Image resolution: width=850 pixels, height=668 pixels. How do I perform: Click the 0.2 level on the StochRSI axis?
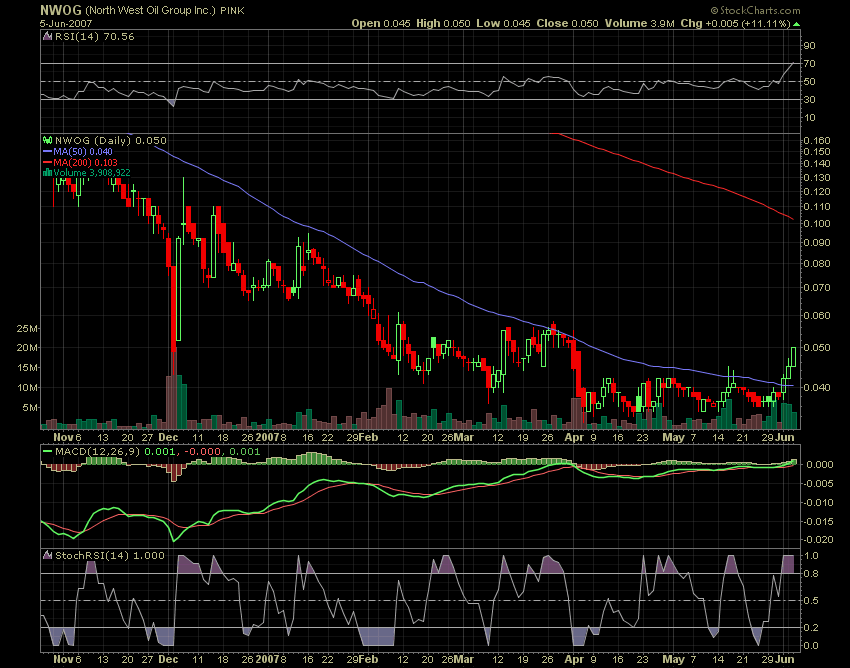[x=812, y=627]
